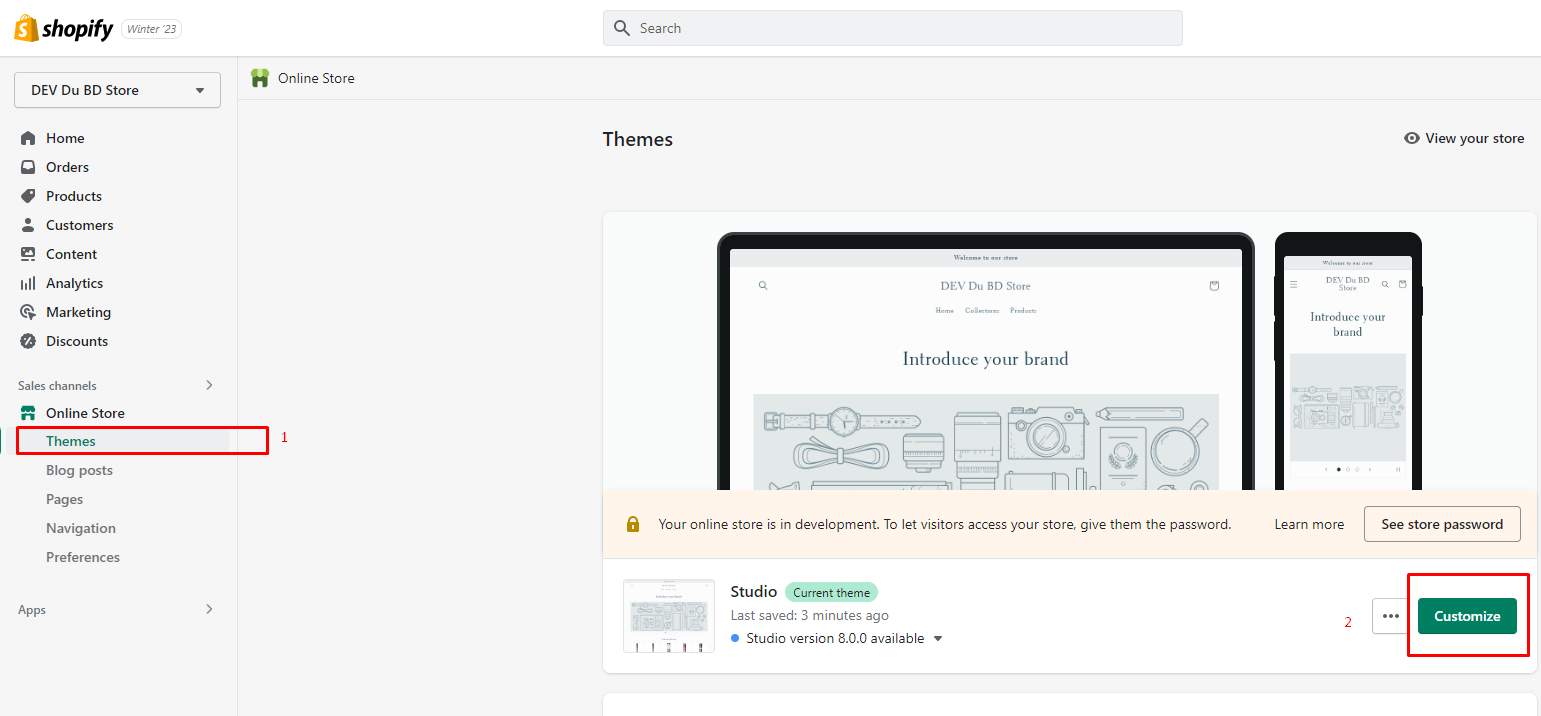The width and height of the screenshot is (1541, 716).
Task: Click the blue dot update indicator
Action: [735, 638]
